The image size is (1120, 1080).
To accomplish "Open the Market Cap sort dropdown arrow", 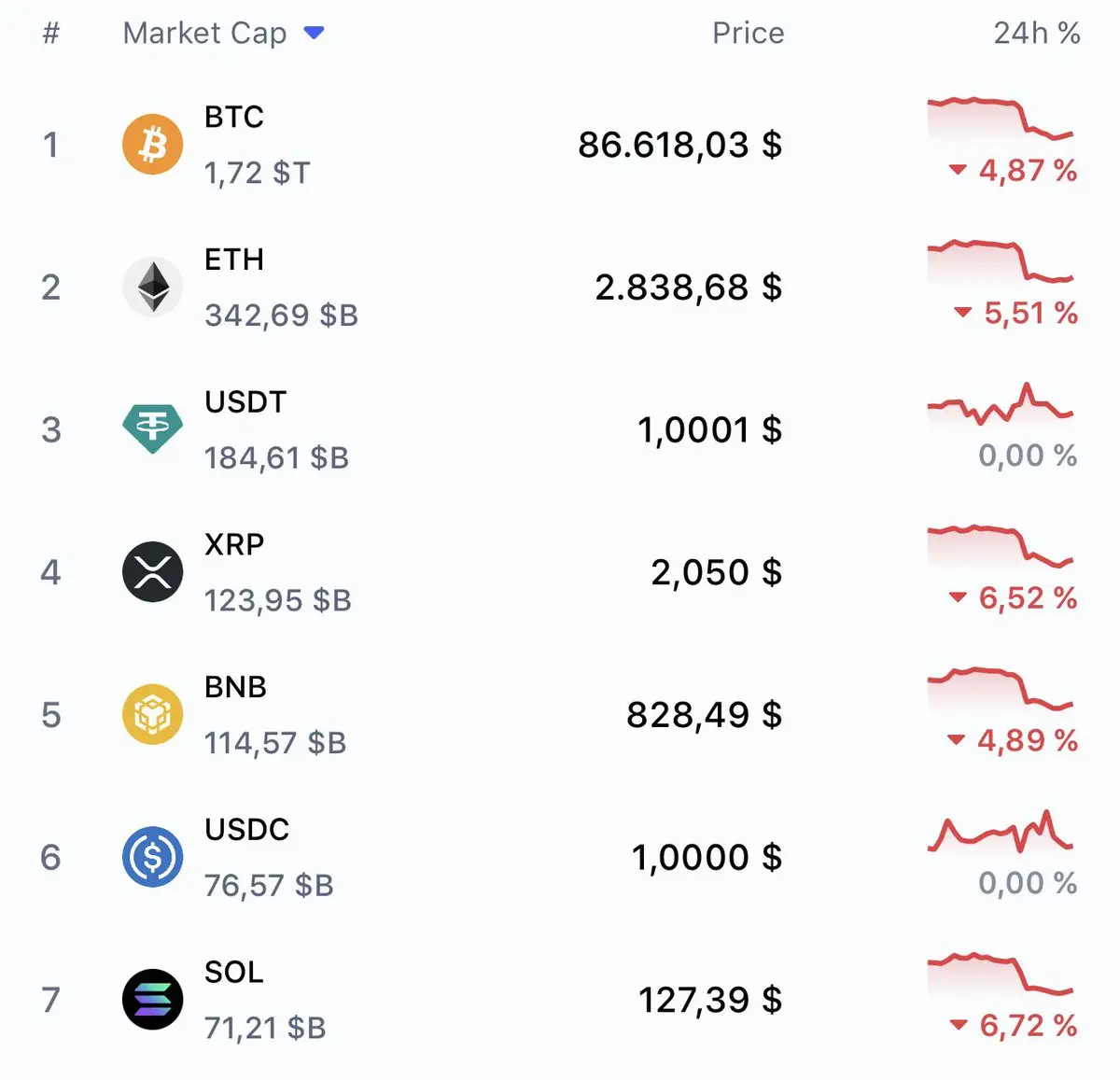I will coord(315,34).
